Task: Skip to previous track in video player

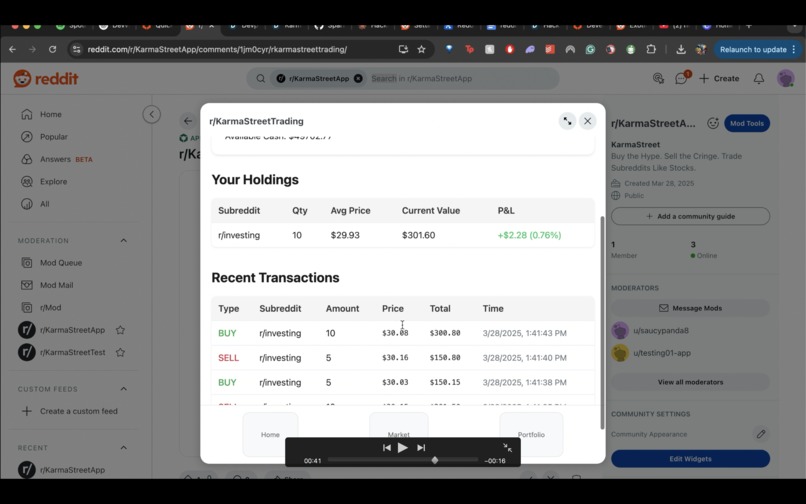Action: click(387, 447)
